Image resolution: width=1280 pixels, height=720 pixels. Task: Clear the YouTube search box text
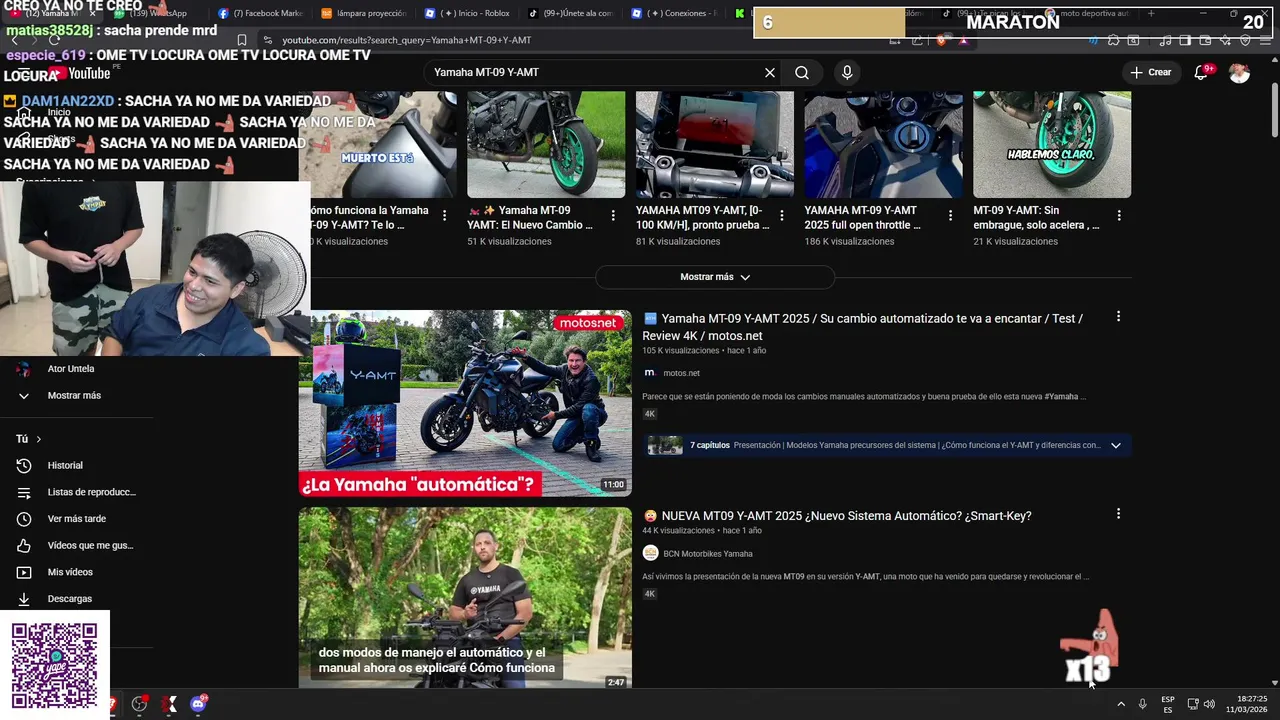pyautogui.click(x=770, y=72)
